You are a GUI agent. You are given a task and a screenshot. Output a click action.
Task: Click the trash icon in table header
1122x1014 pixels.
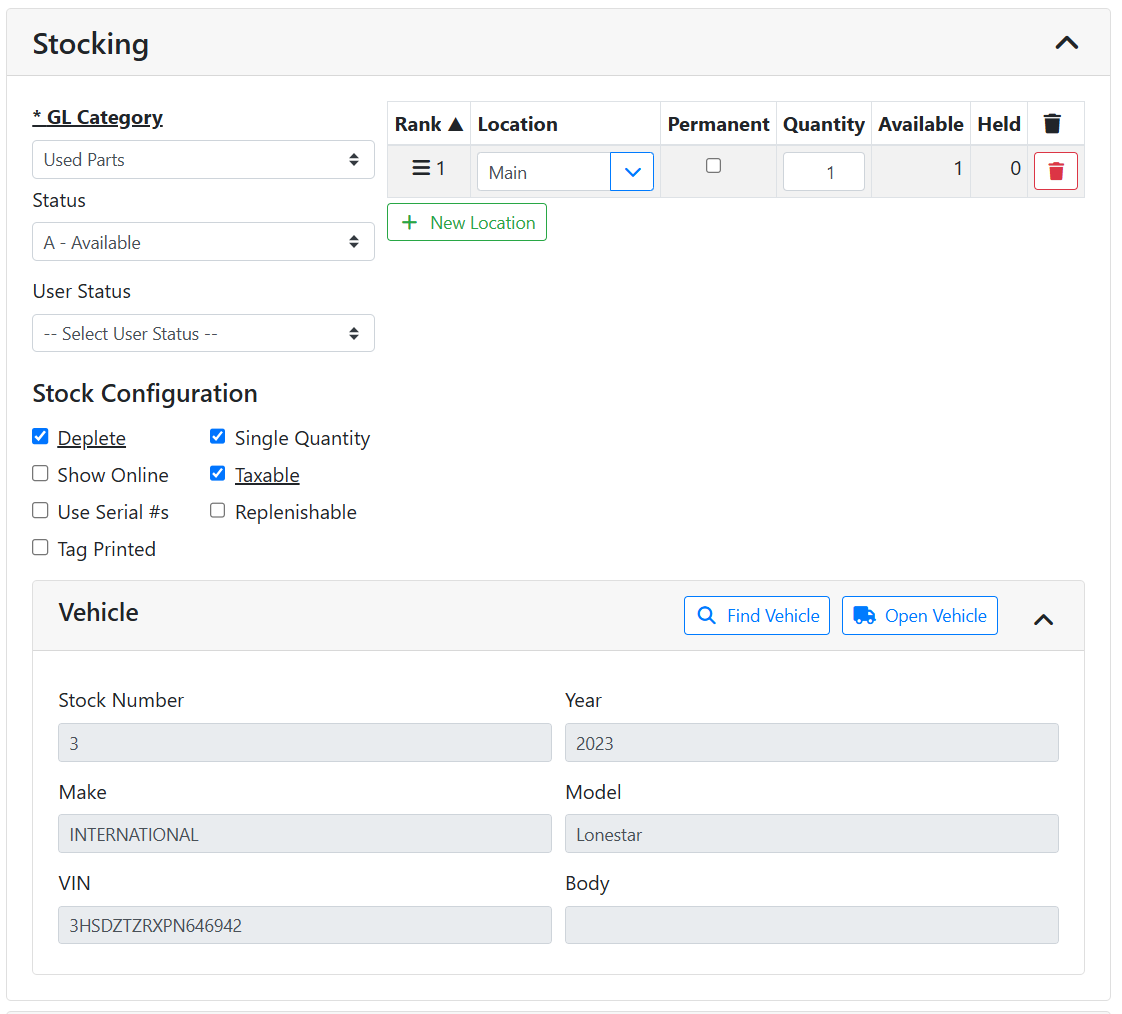pos(1052,124)
